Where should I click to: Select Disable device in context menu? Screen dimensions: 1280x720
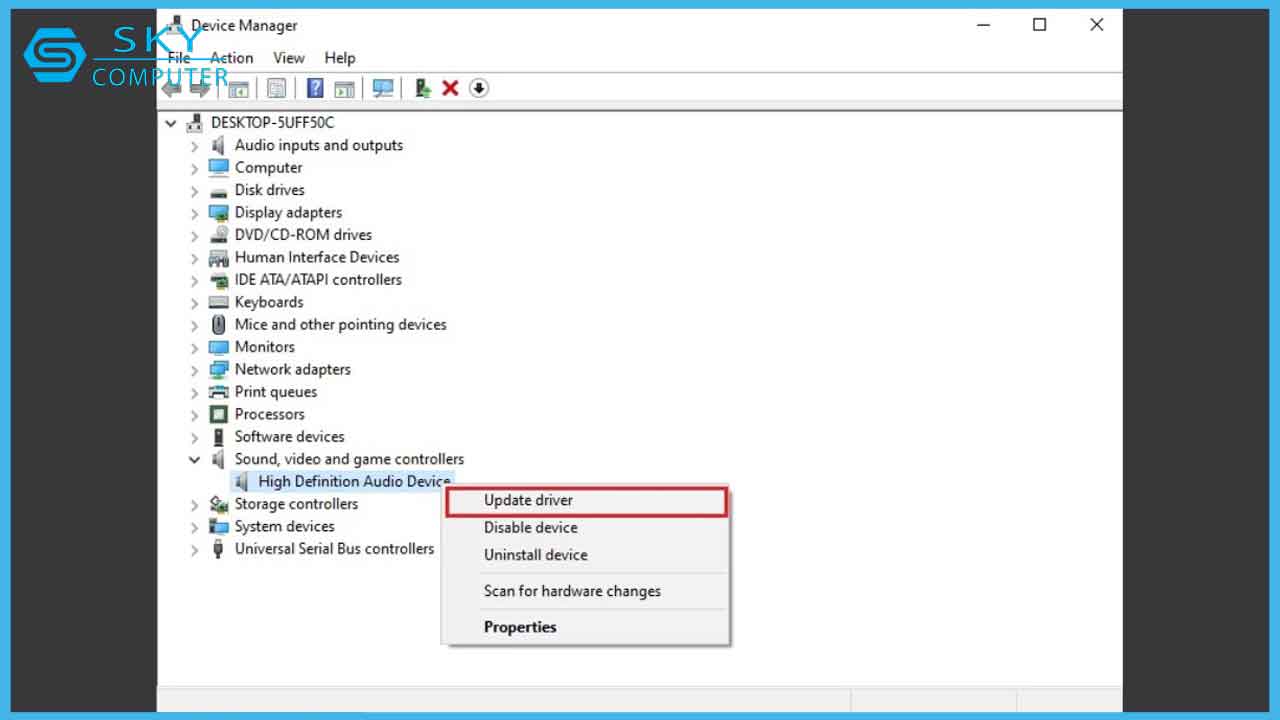(530, 527)
